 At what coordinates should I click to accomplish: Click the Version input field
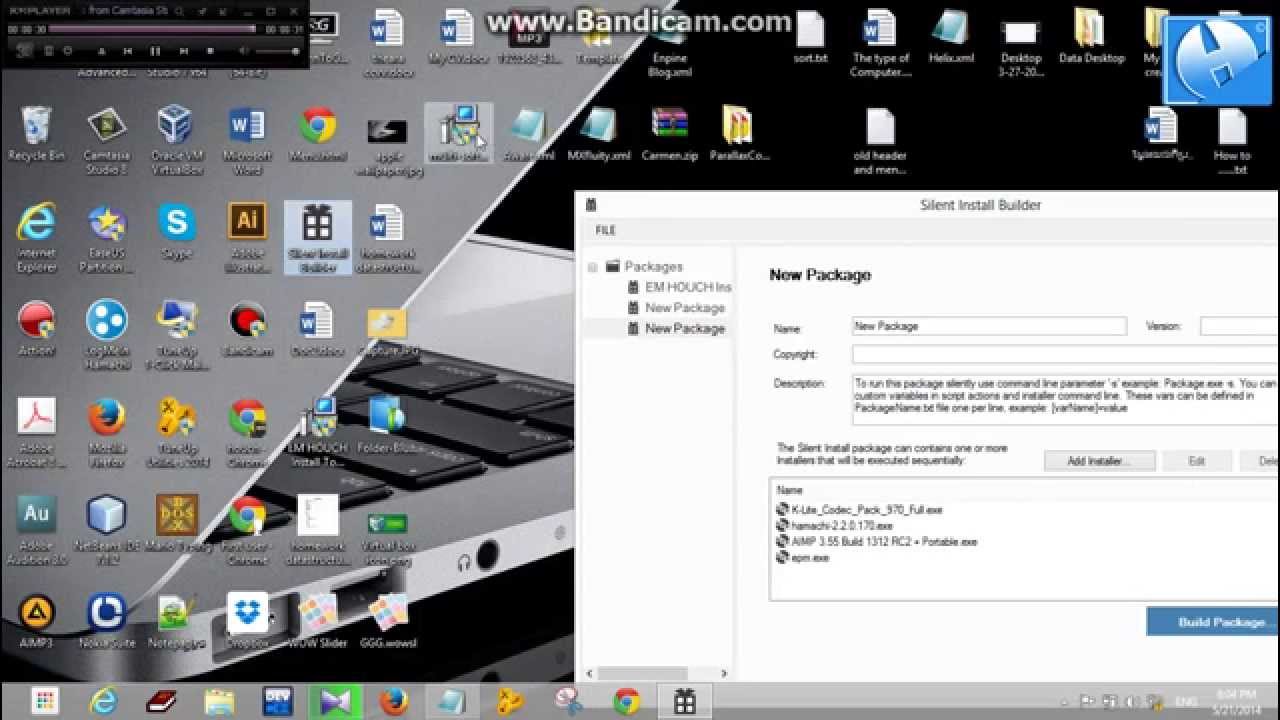(1240, 326)
